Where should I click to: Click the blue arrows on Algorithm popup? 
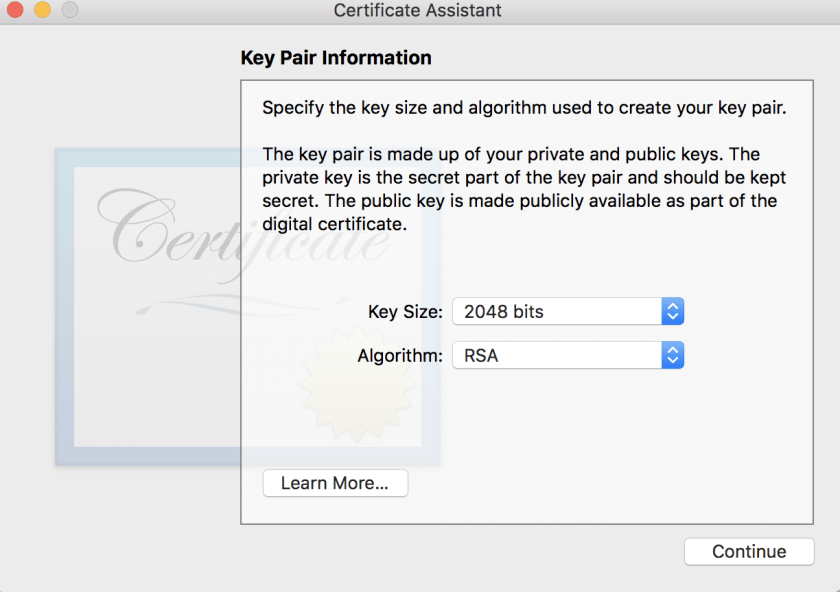[x=673, y=355]
